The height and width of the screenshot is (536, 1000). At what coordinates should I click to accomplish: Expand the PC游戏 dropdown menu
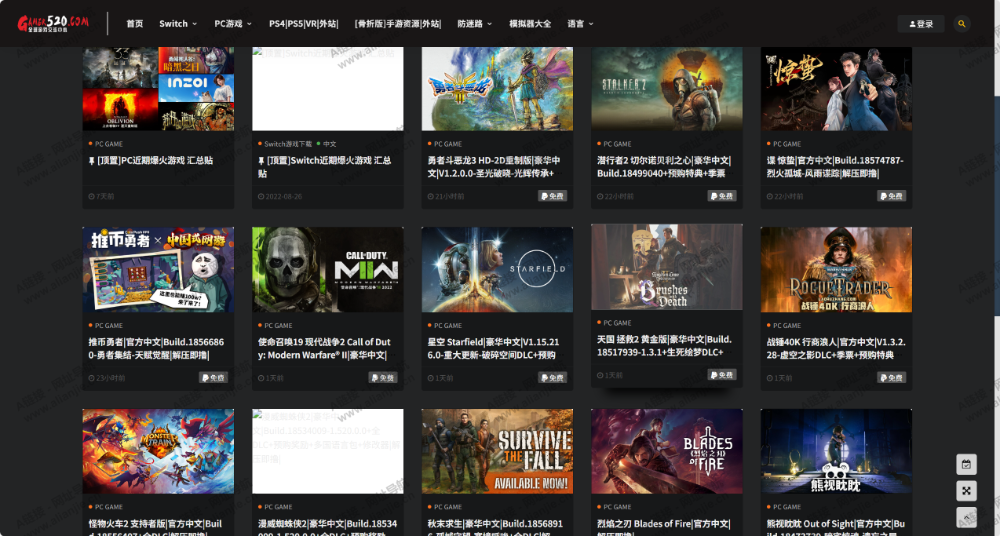click(233, 24)
